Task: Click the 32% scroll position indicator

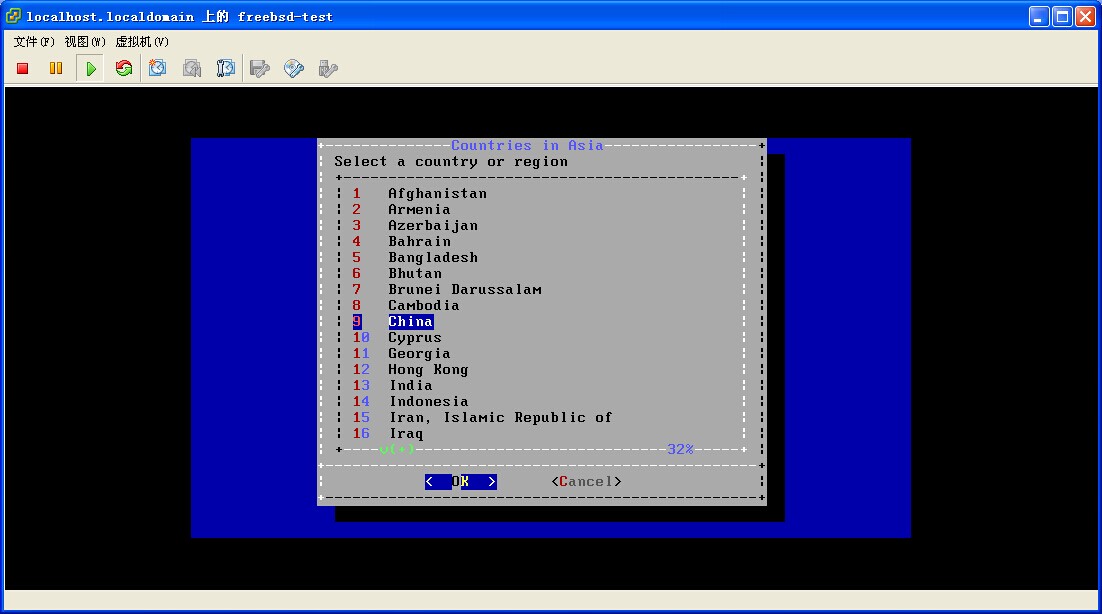Action: (680, 449)
